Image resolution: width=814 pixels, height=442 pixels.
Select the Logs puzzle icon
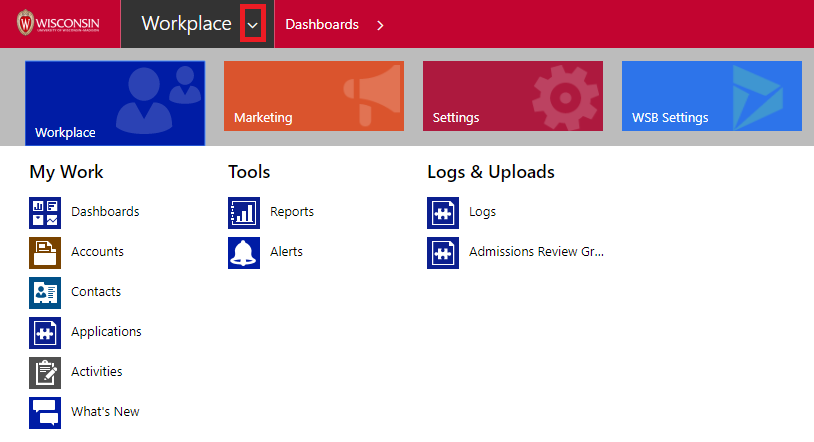[443, 212]
